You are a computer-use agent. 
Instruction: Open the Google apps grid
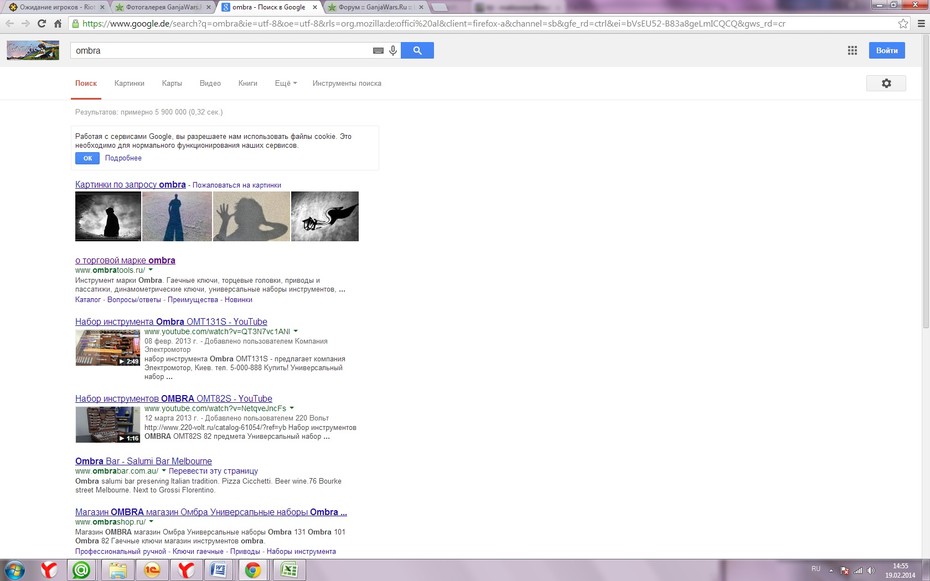(x=852, y=50)
